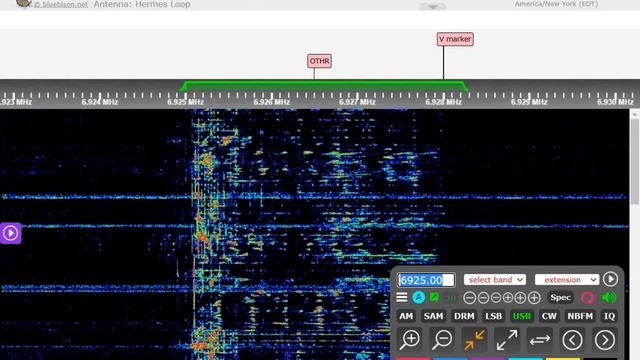Image resolution: width=640 pixels, height=360 pixels.
Task: Click the vertical scrollbar thumb on the right
Action: (x=635, y=161)
